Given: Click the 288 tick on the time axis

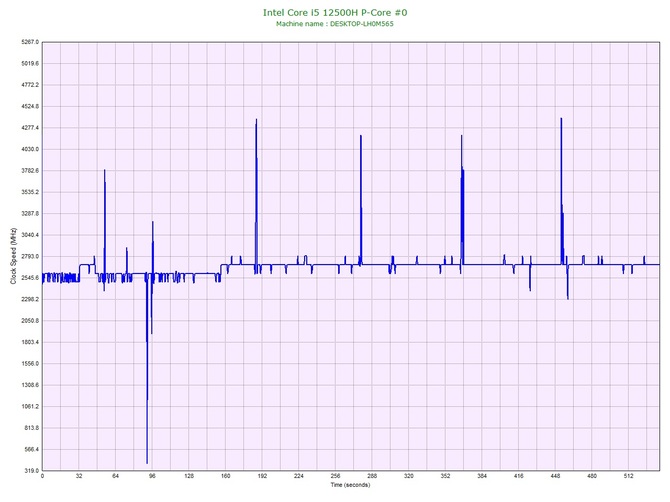Looking at the screenshot, I should click(x=372, y=476).
